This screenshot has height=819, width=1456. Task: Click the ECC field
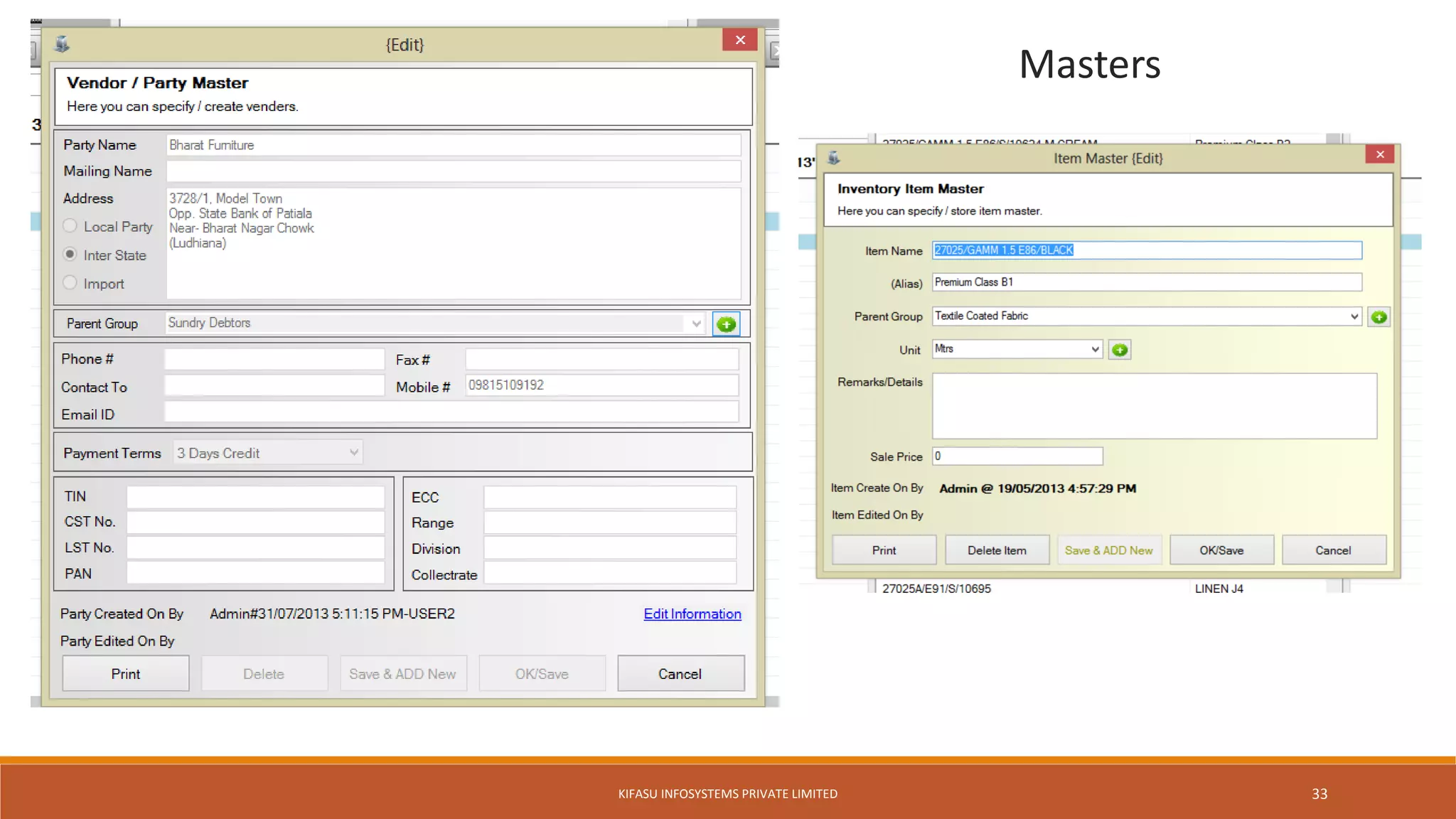(x=610, y=498)
